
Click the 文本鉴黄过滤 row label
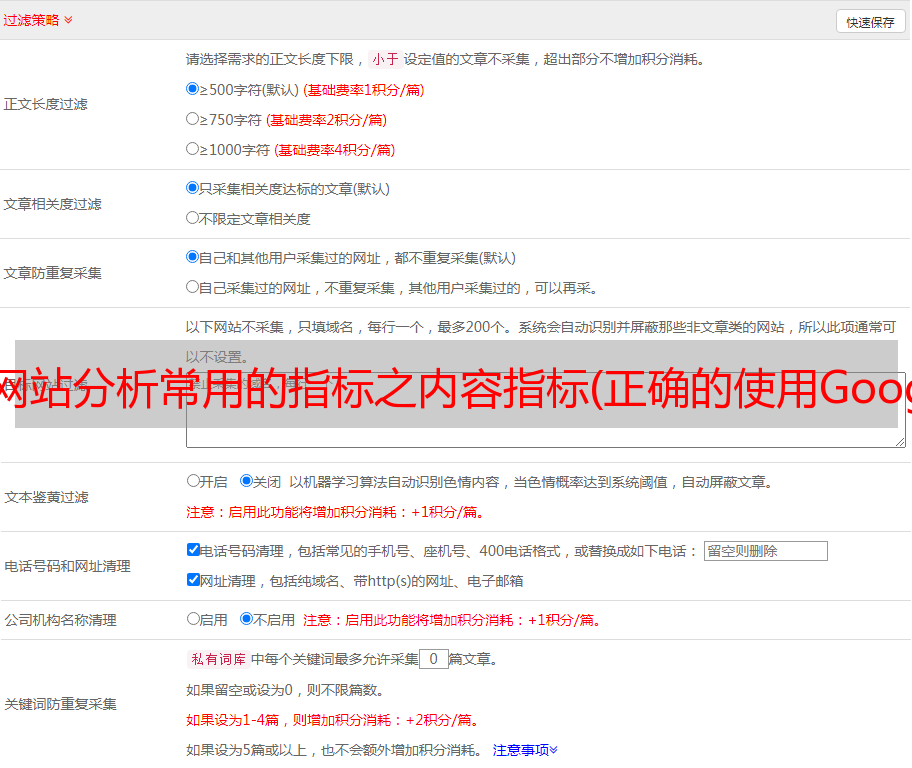pos(47,497)
